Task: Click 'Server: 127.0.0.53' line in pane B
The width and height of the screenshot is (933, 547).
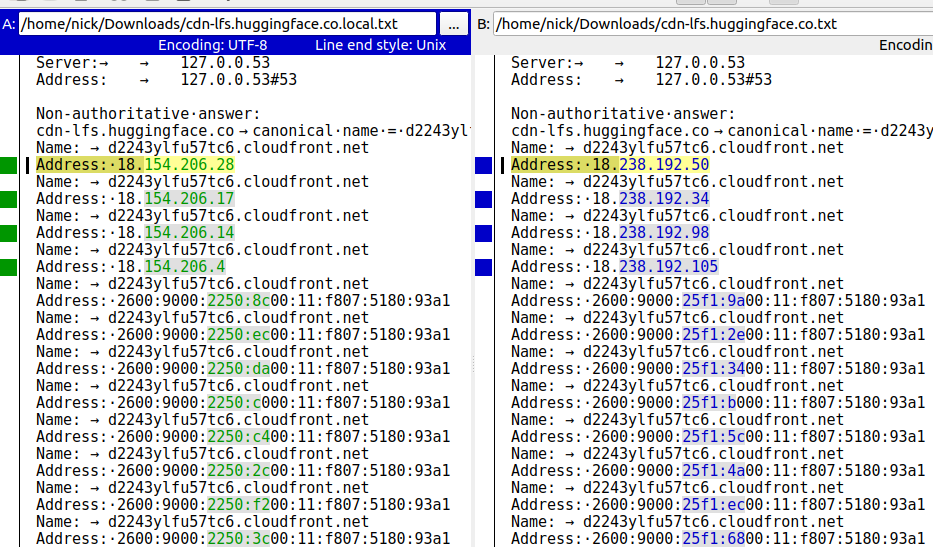Action: [628, 62]
